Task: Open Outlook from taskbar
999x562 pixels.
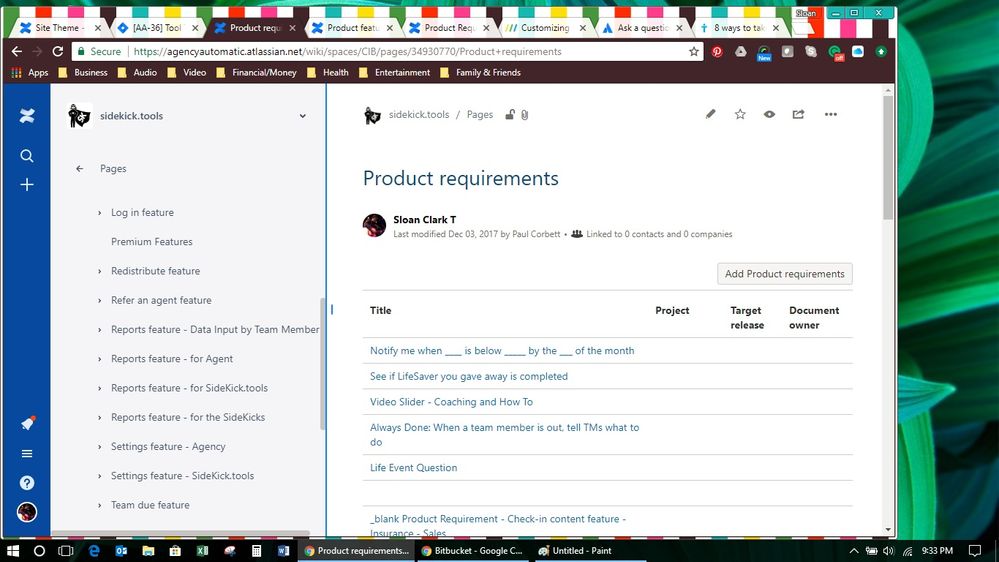Action: pos(121,551)
